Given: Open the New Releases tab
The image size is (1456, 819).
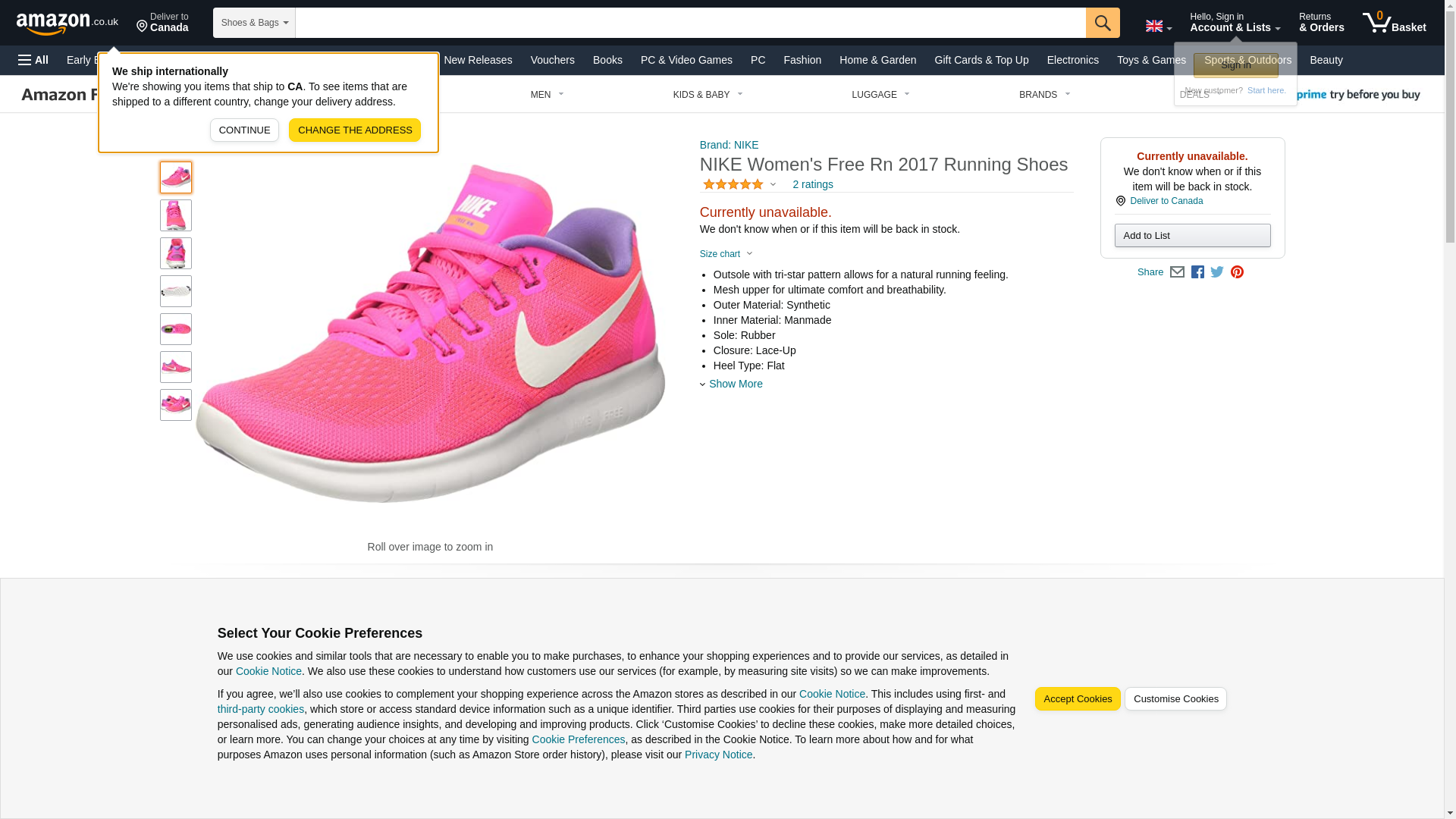Looking at the screenshot, I should (477, 60).
